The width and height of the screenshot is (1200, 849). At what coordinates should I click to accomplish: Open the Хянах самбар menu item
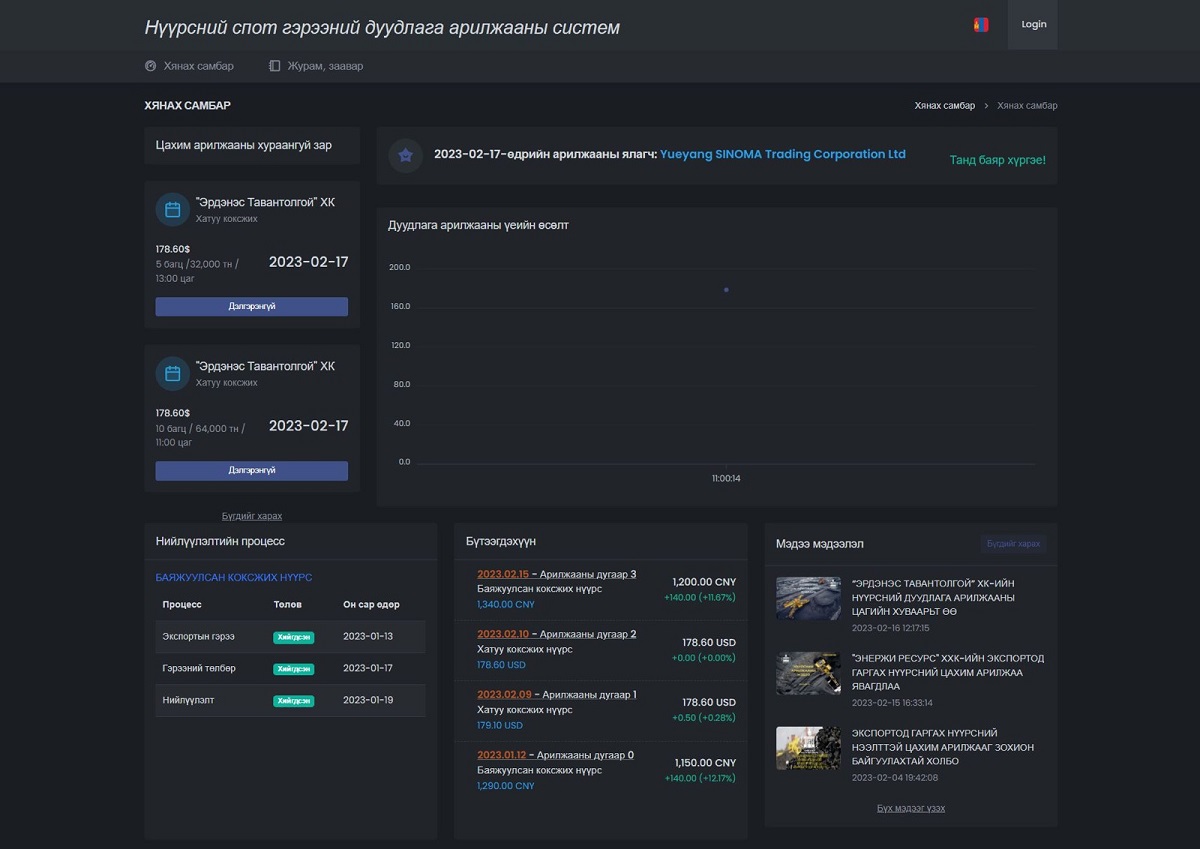(198, 66)
